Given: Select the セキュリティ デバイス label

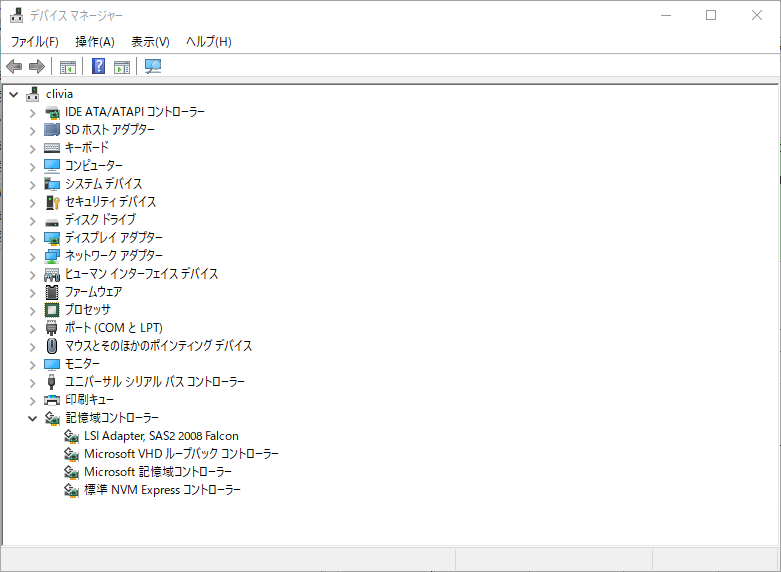Looking at the screenshot, I should tap(111, 202).
